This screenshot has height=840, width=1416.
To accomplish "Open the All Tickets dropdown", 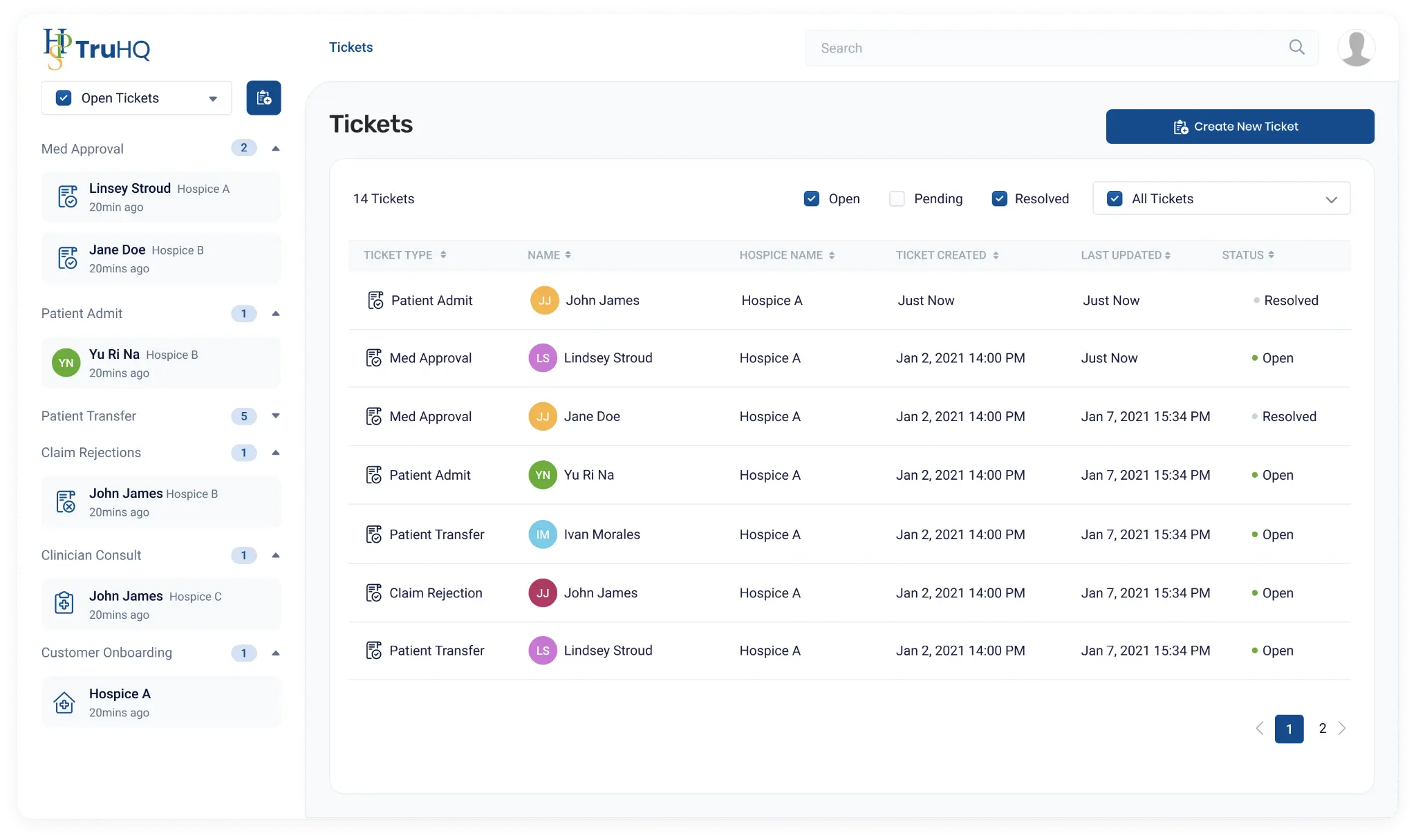I will point(1332,199).
